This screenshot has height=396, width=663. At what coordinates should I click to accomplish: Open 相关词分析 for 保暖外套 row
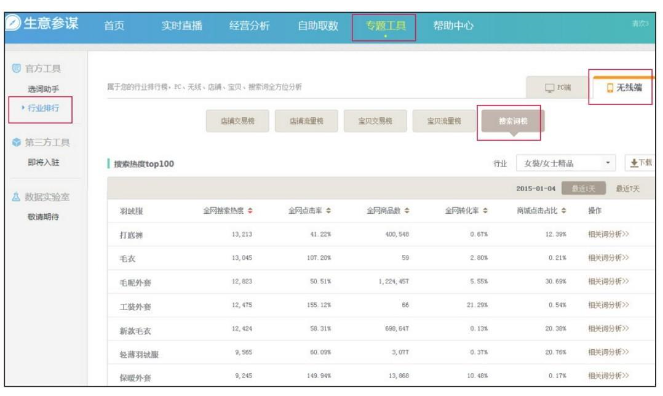608,376
